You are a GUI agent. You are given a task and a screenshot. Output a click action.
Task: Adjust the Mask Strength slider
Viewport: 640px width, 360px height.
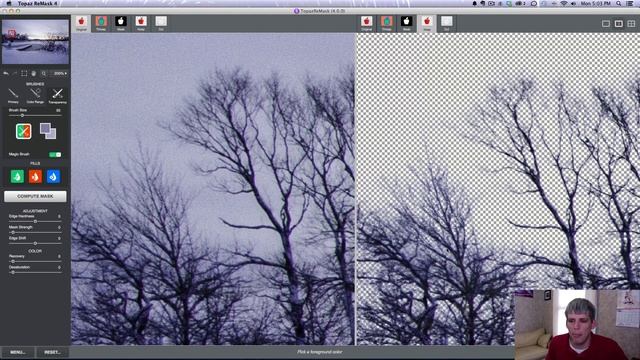point(35,232)
